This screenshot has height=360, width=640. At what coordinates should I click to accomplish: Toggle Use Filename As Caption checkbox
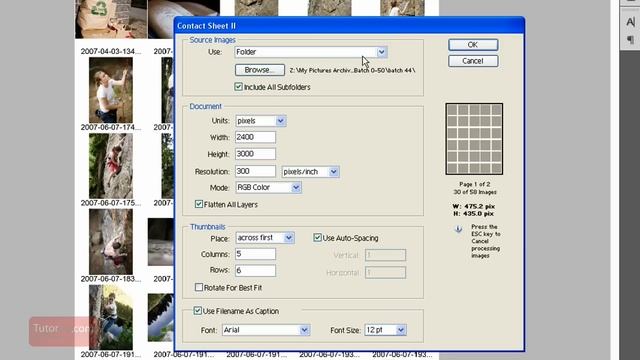198,311
